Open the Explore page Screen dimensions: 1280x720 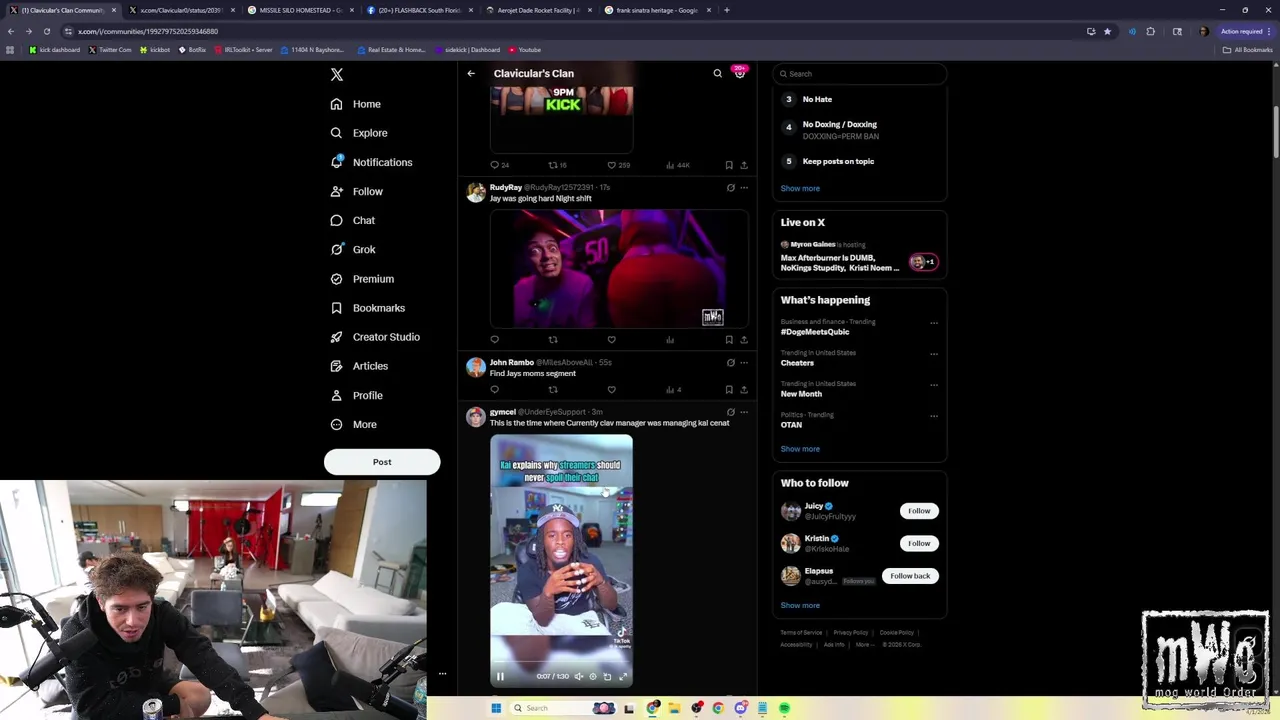point(358,133)
